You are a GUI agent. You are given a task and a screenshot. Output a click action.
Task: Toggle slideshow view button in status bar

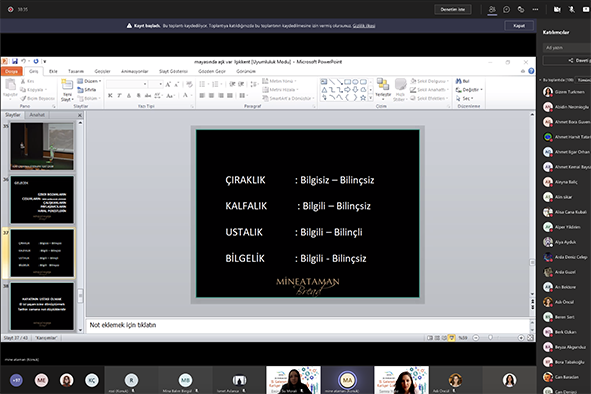(452, 338)
